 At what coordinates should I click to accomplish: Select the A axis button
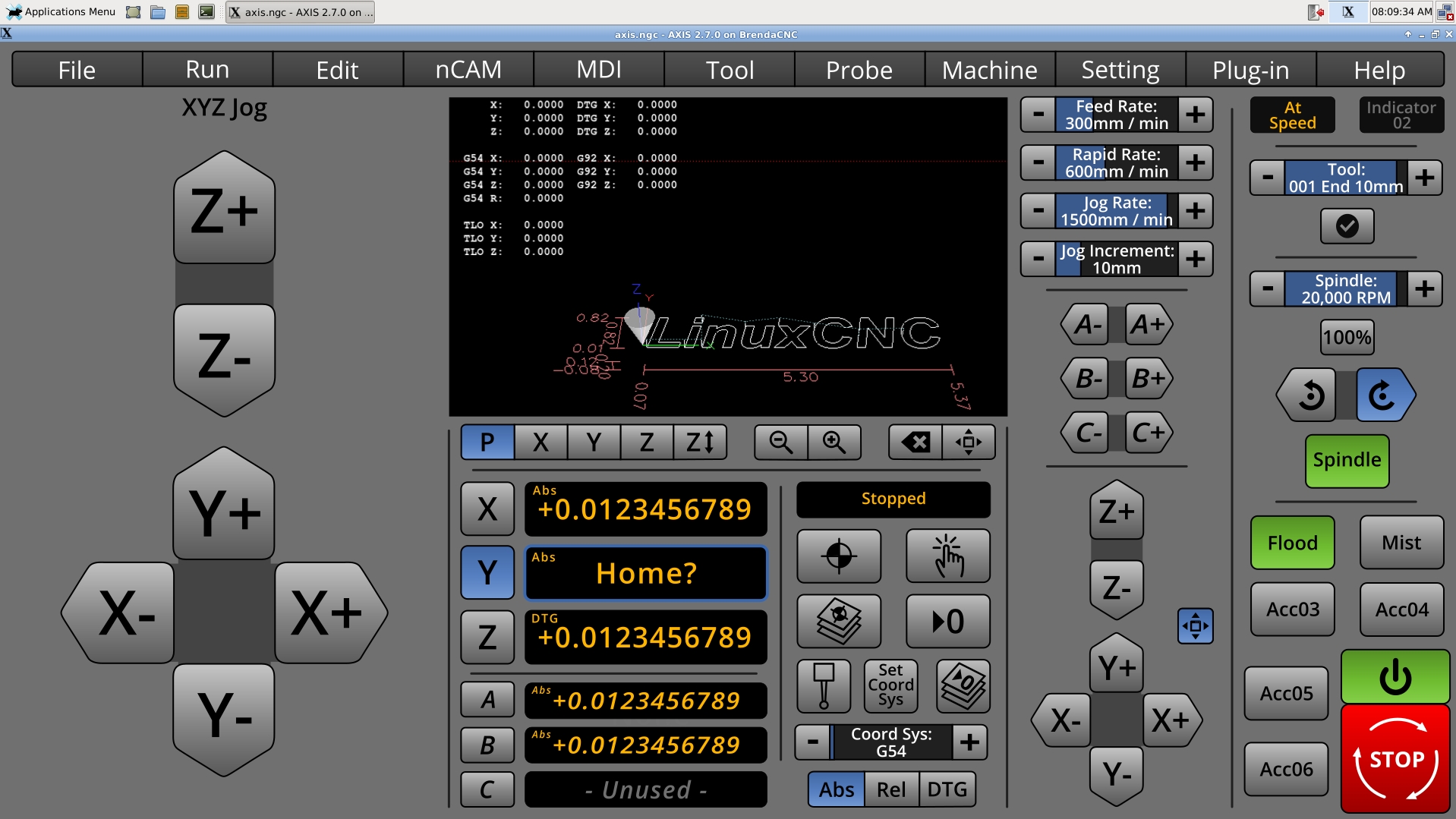pos(487,700)
